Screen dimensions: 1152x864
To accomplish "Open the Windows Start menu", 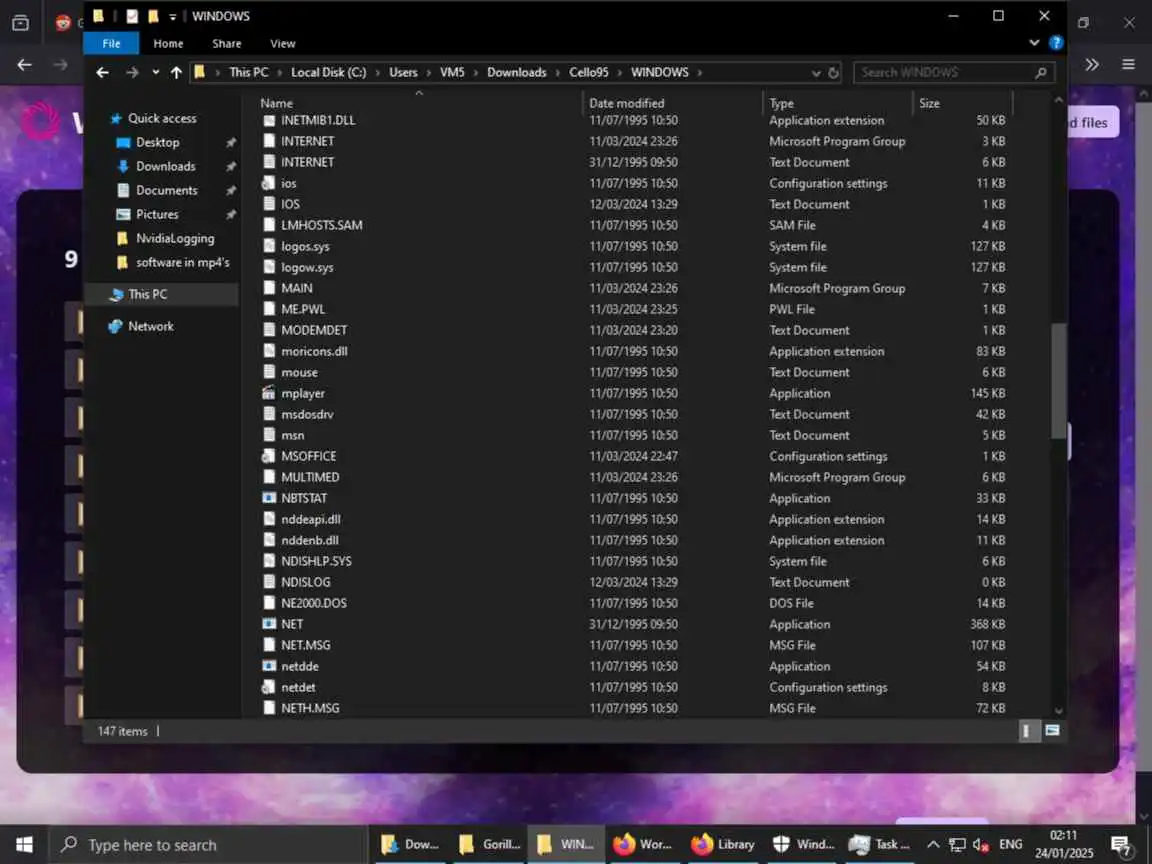I will click(24, 845).
